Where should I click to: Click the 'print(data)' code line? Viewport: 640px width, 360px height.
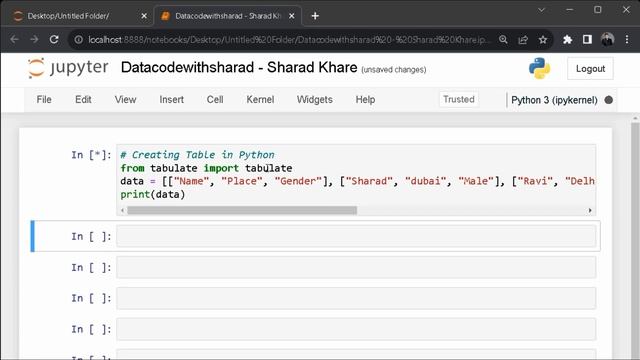tap(153, 195)
